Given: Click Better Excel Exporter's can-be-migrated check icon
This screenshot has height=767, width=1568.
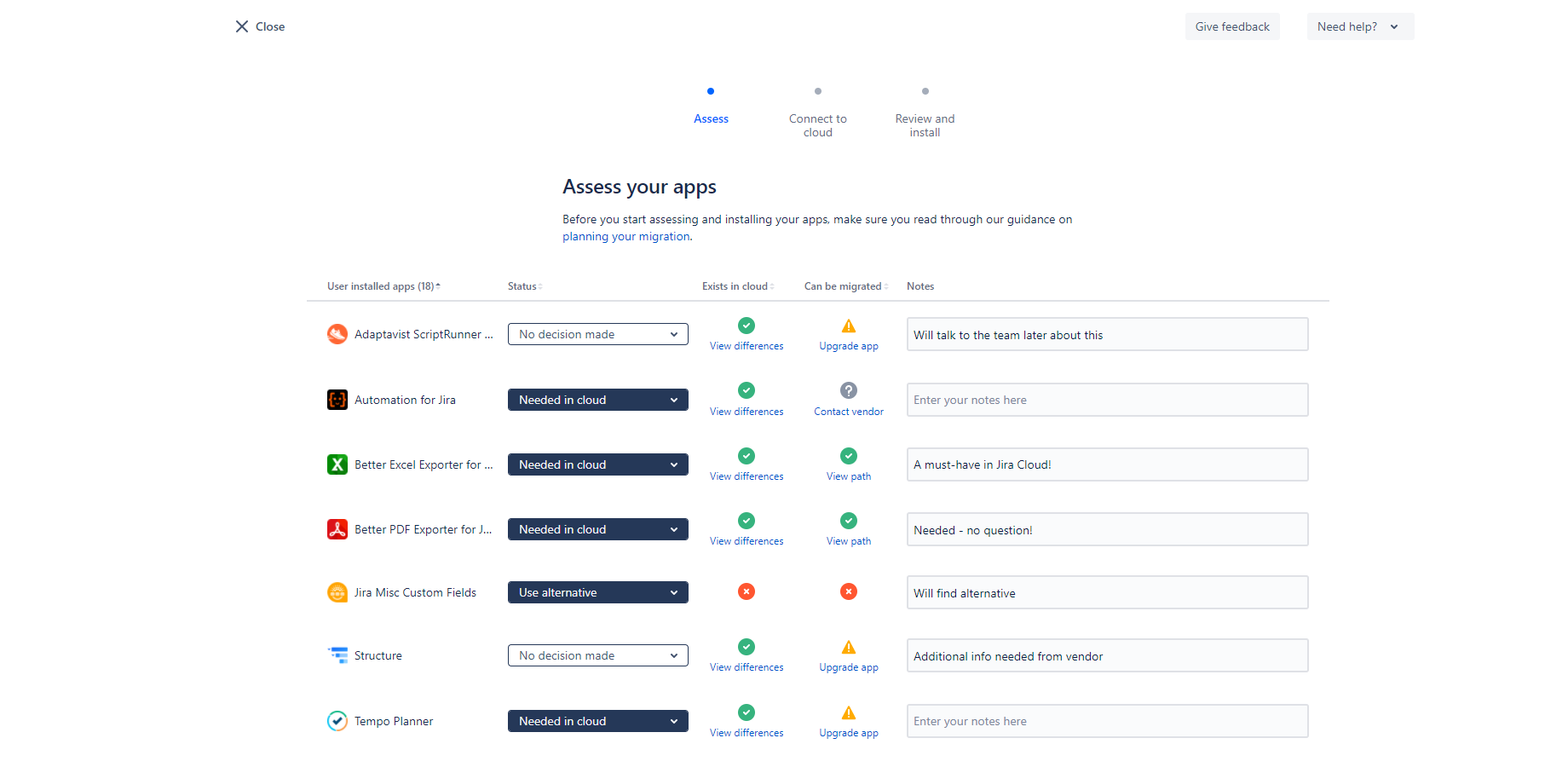Looking at the screenshot, I should coord(849,456).
